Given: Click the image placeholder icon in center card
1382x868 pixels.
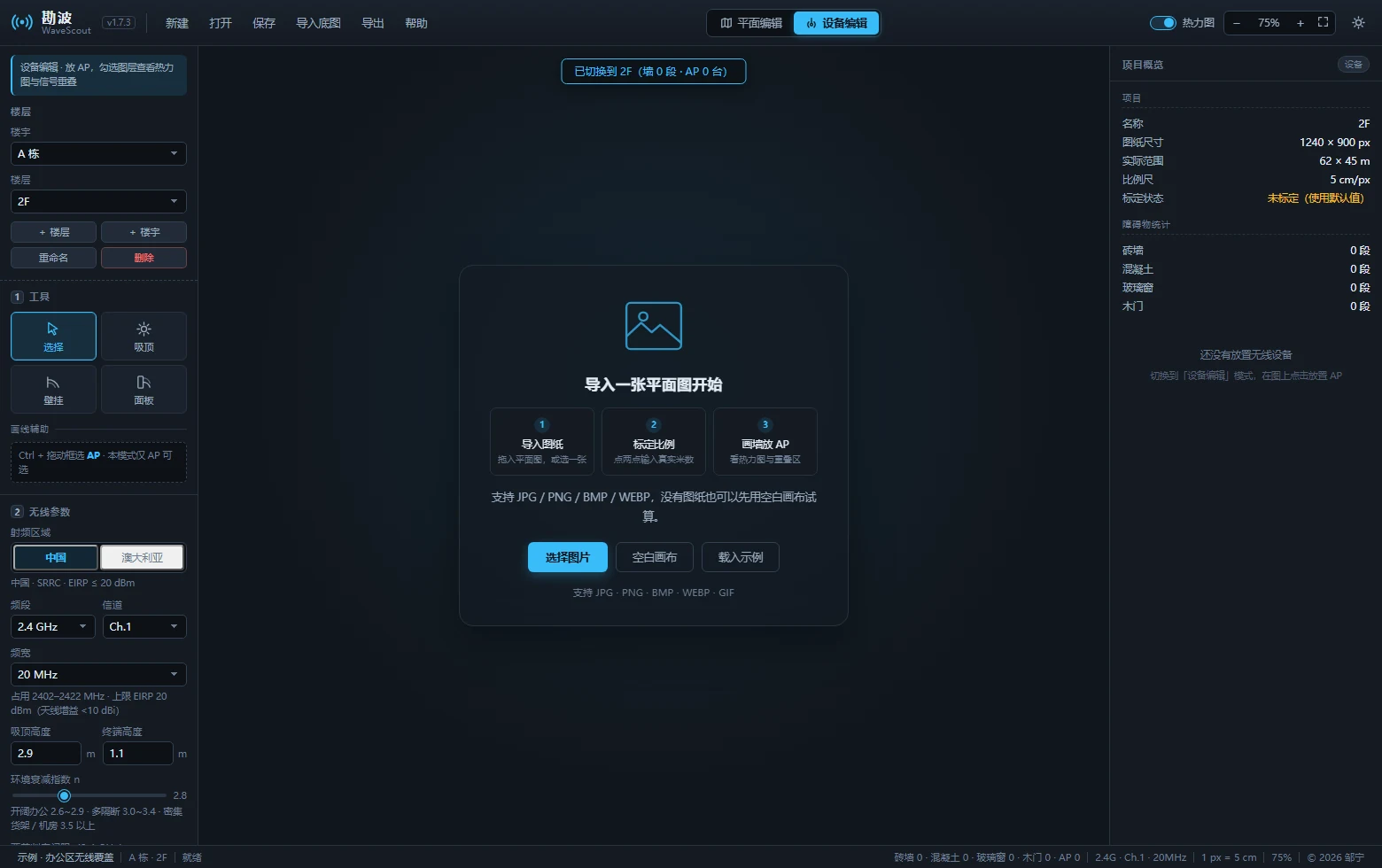Looking at the screenshot, I should pyautogui.click(x=654, y=326).
